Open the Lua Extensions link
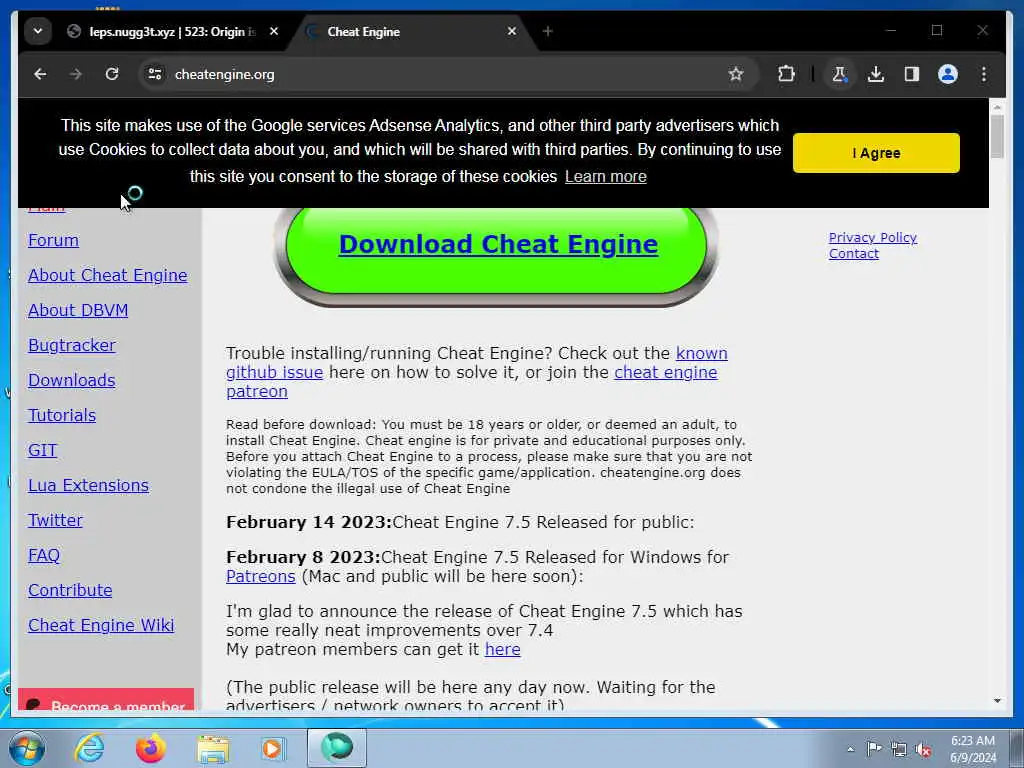Screen dimensions: 1024x768 tap(88, 485)
